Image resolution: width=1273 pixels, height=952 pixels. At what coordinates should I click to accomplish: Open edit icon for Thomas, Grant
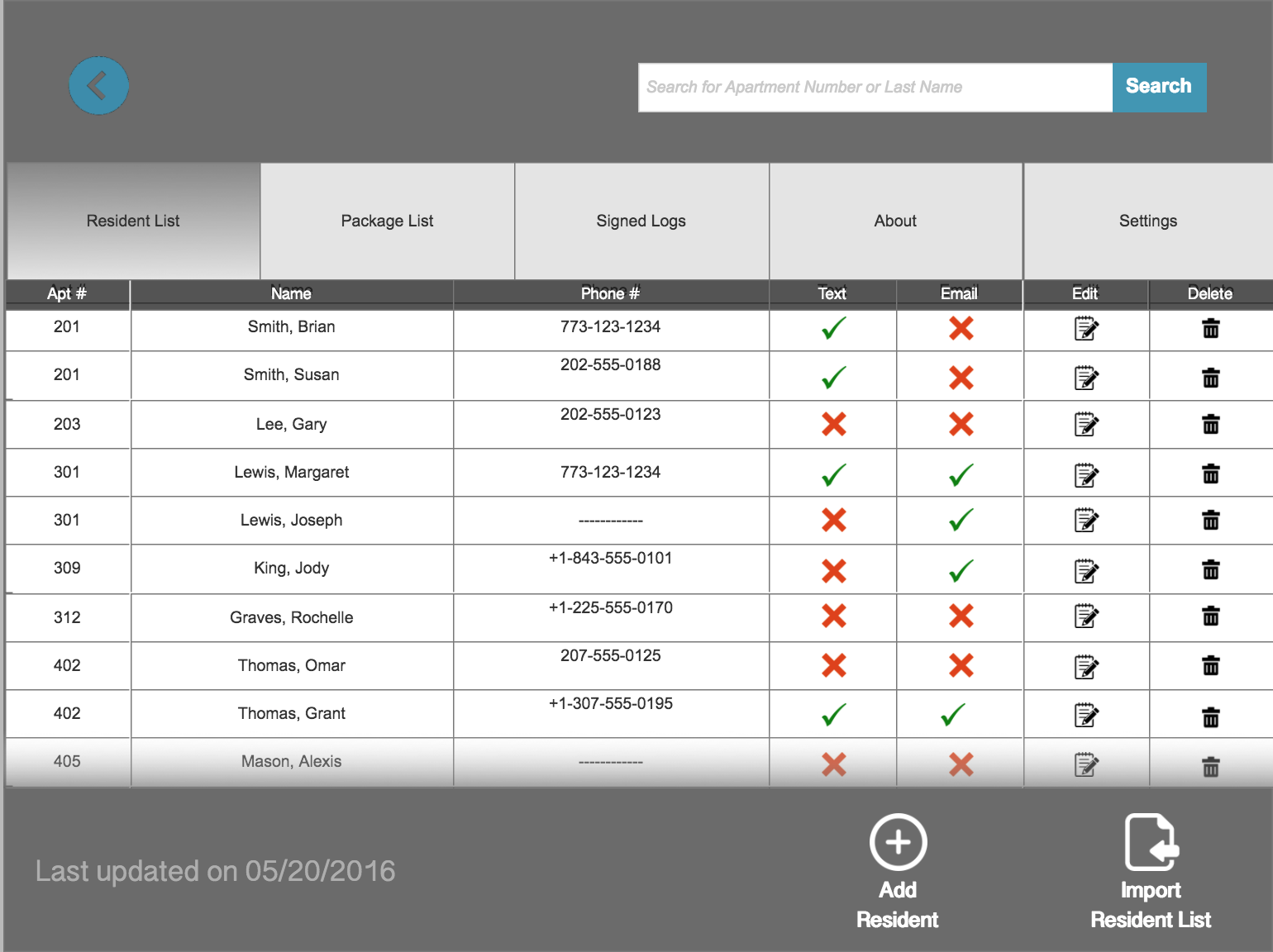pos(1086,716)
